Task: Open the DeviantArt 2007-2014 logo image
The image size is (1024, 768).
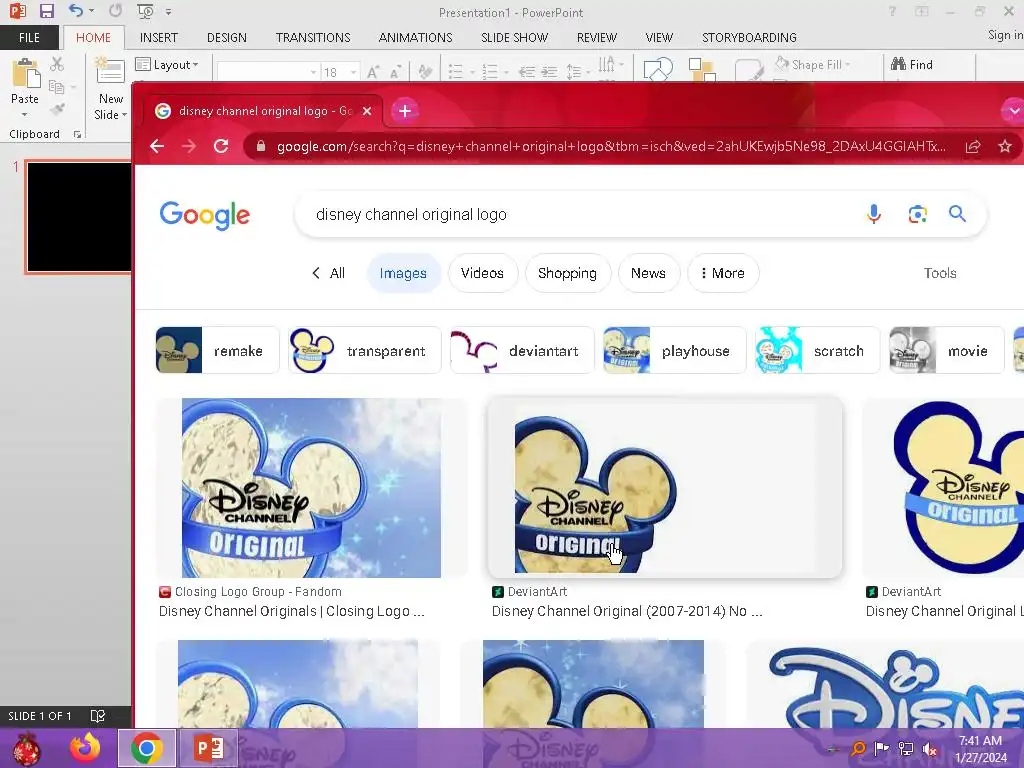Action: click(665, 488)
